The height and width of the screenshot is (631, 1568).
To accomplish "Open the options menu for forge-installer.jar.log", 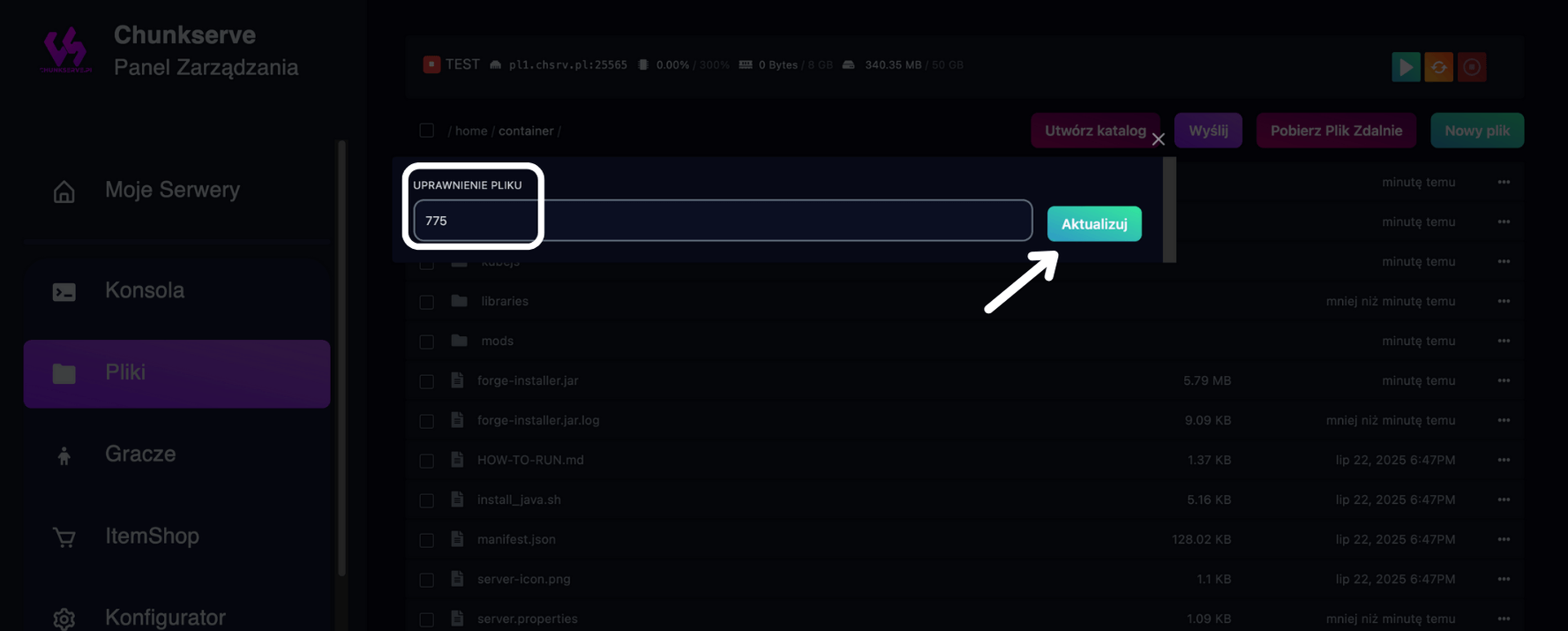I will pyautogui.click(x=1504, y=420).
